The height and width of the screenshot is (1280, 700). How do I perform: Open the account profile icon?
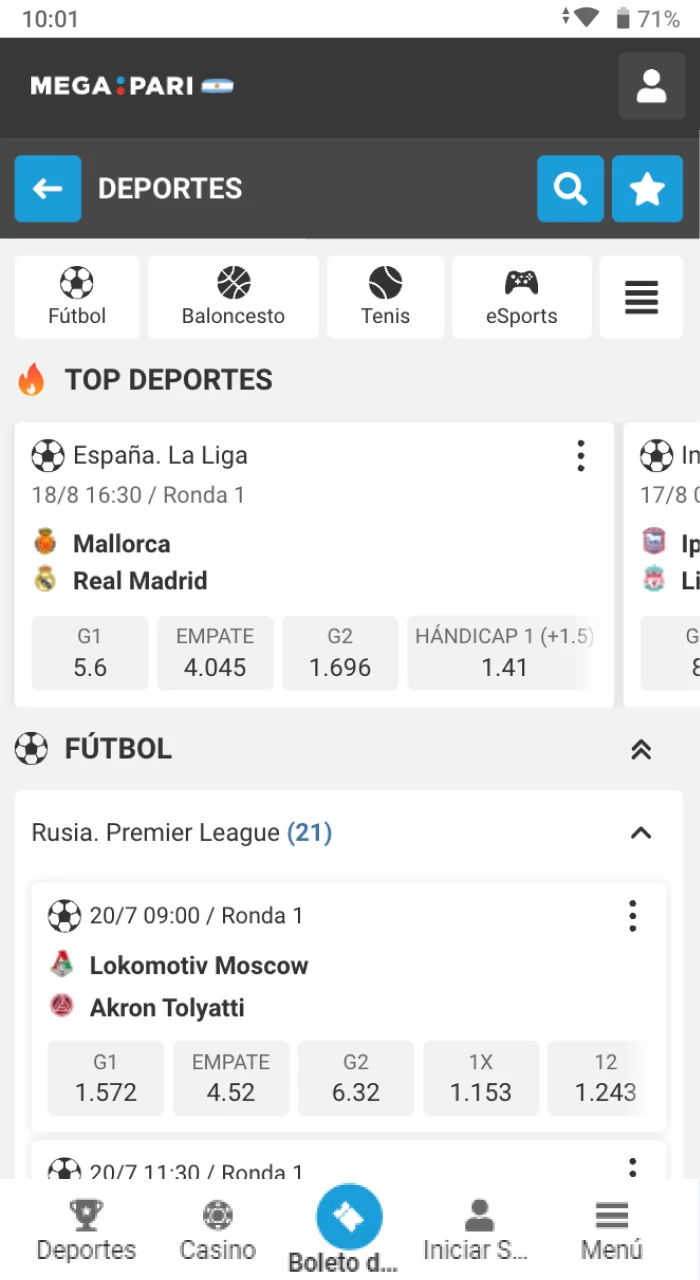651,87
